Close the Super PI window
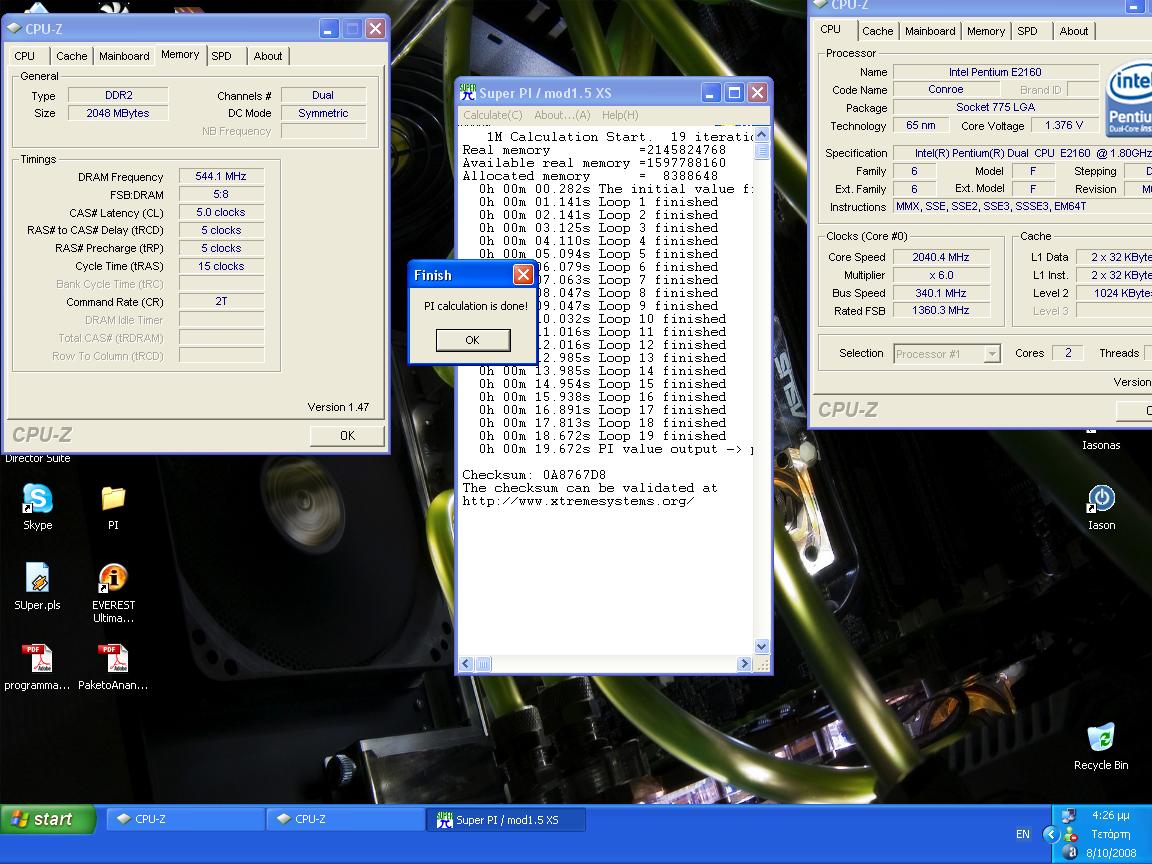The image size is (1152, 864). click(x=757, y=93)
